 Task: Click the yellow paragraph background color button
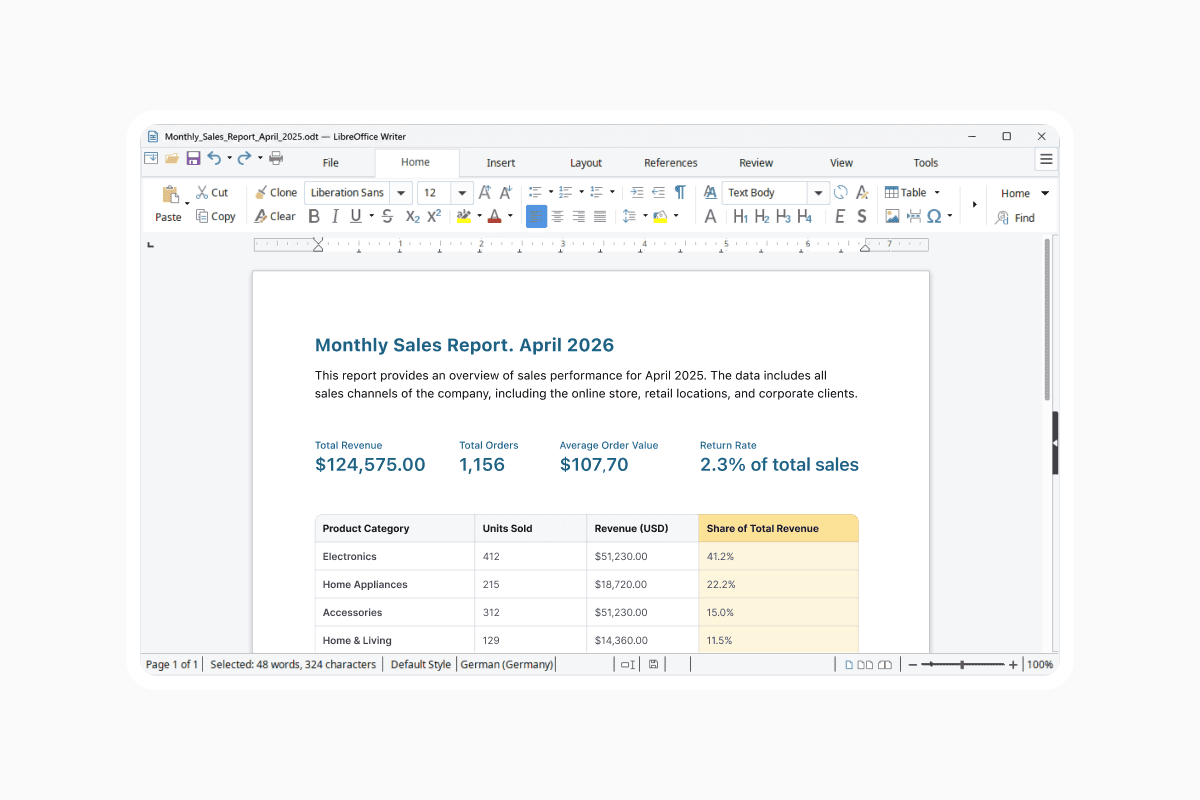[661, 216]
